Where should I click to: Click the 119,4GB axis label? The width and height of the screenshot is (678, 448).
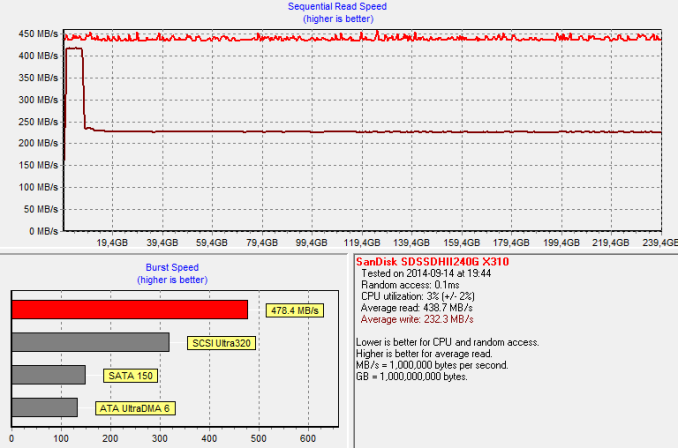[361, 243]
